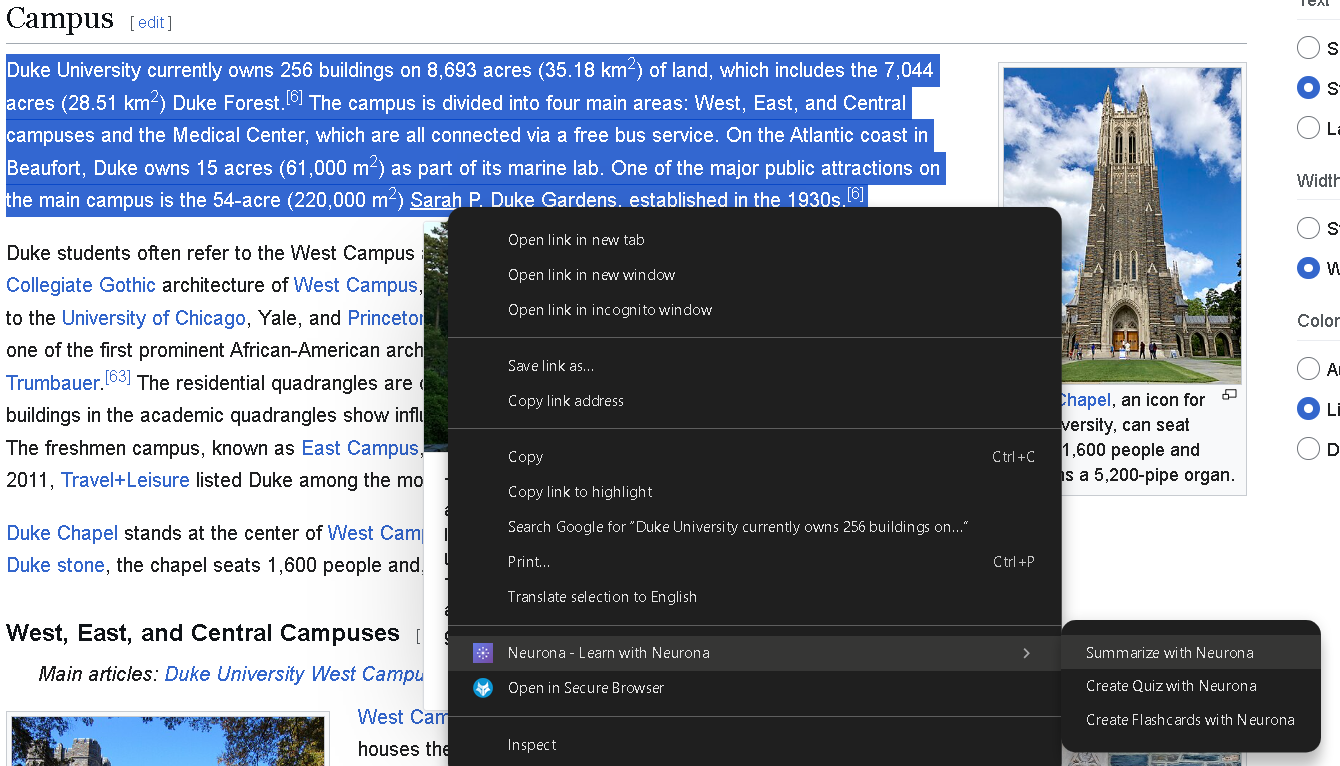
Task: Pick the Dark color radio button
Action: (1308, 448)
